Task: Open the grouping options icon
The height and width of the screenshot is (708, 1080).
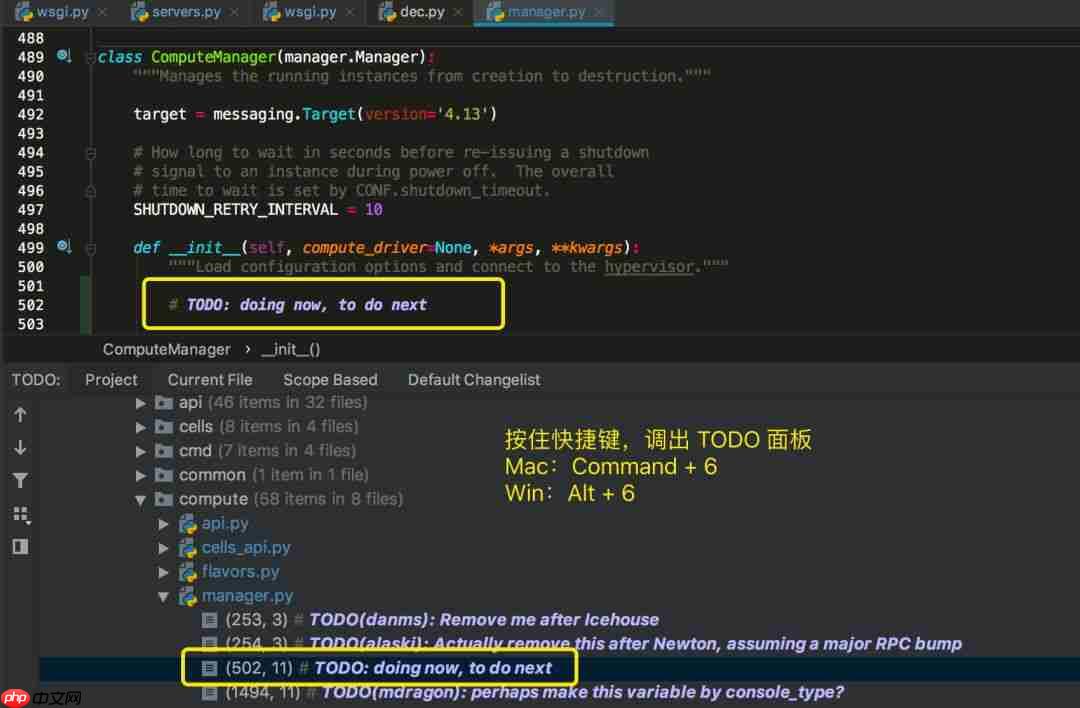Action: coord(20,513)
